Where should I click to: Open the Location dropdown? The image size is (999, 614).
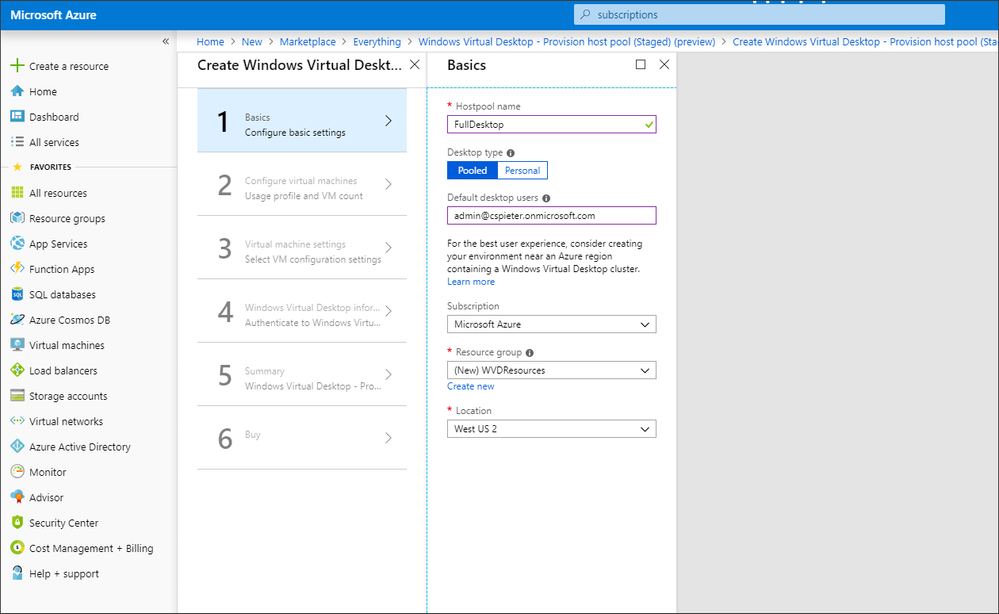(x=551, y=429)
